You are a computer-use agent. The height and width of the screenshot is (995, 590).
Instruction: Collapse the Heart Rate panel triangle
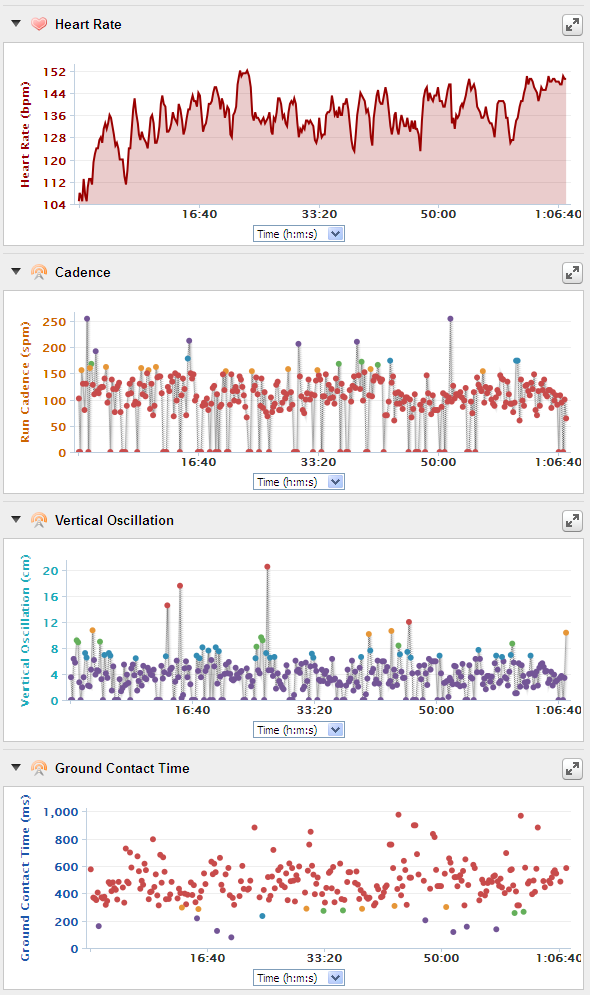coord(16,23)
